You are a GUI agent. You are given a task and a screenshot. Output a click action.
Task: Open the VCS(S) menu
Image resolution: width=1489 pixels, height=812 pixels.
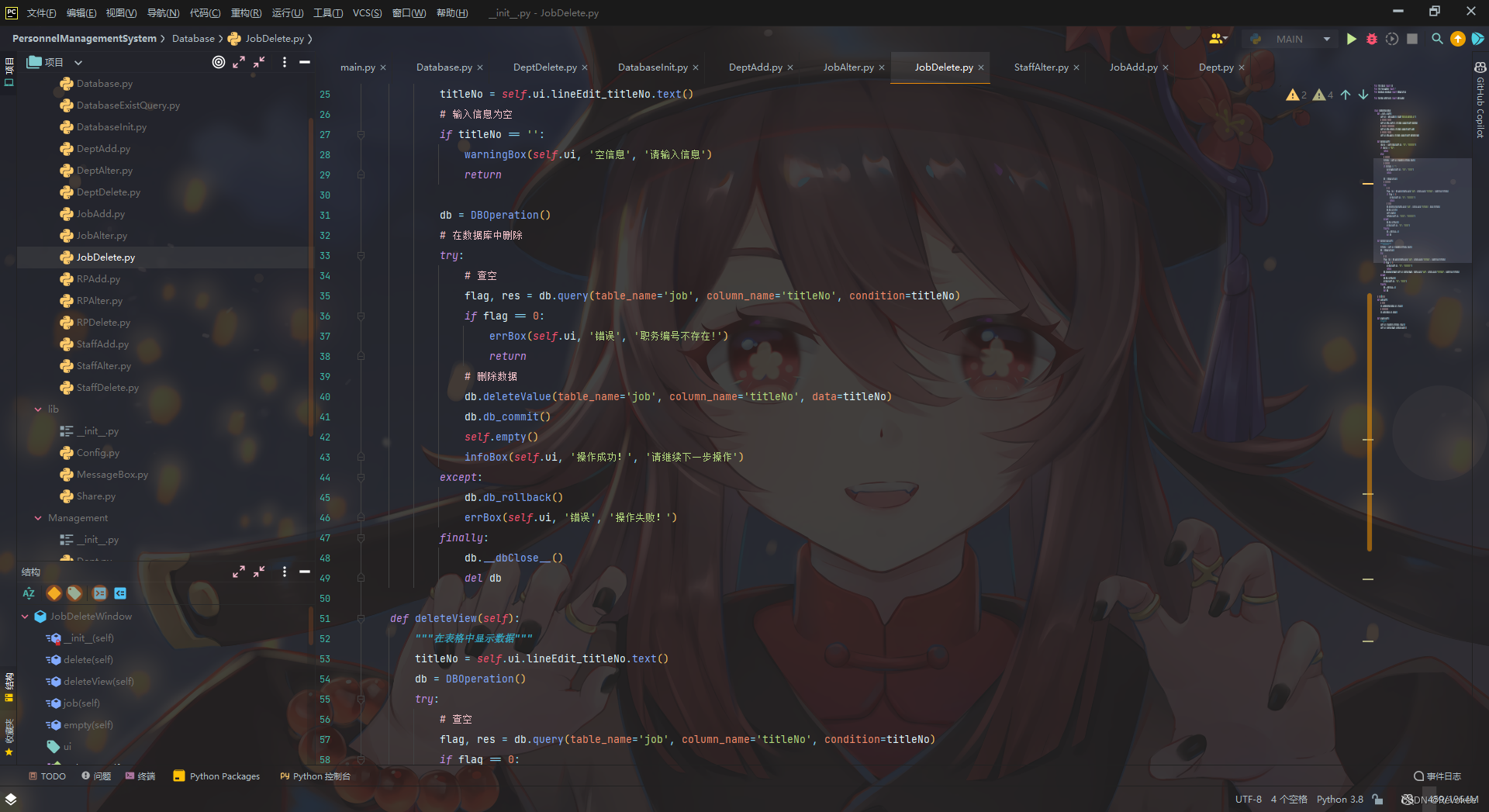pyautogui.click(x=367, y=12)
